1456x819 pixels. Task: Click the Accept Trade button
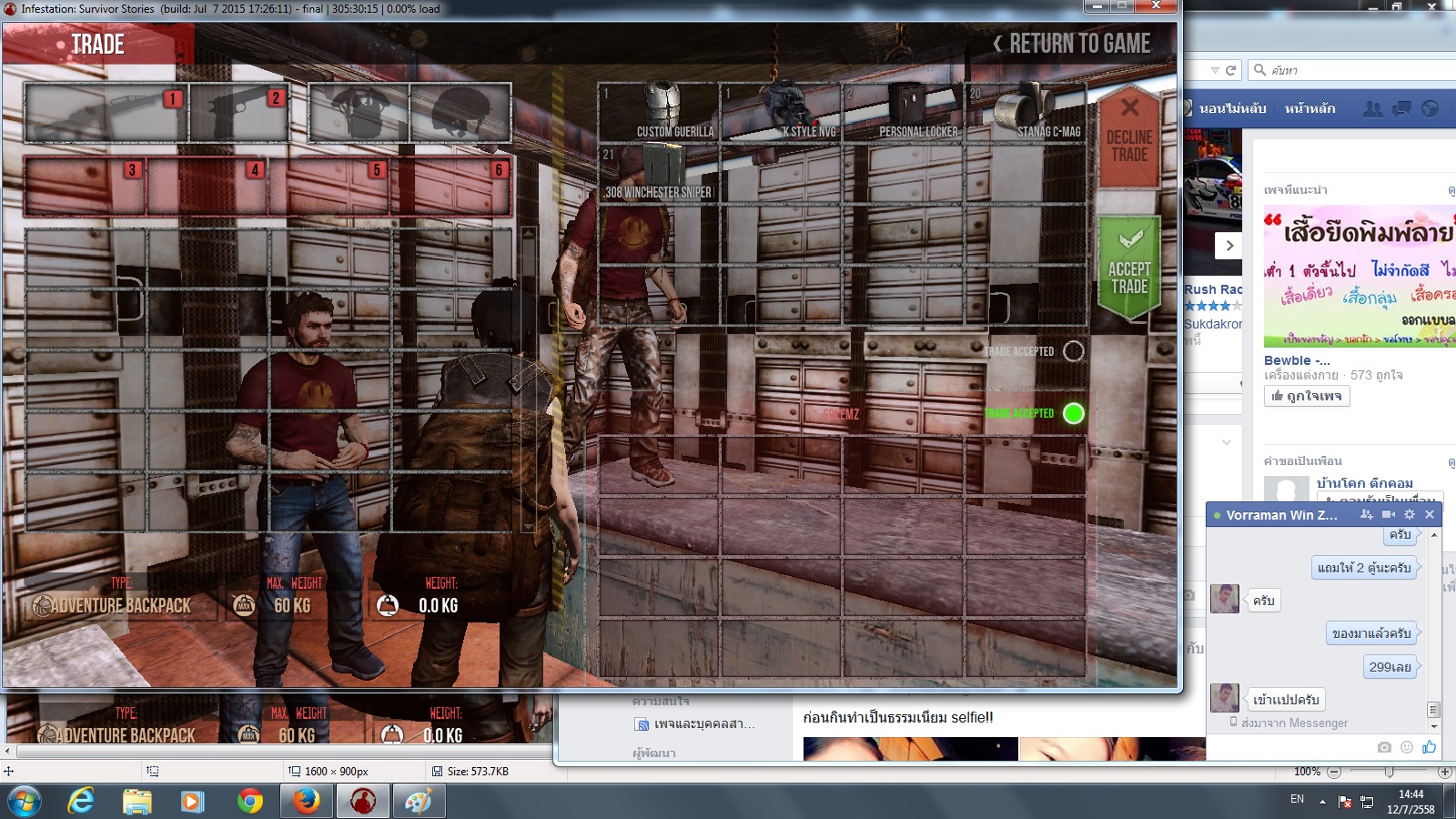coord(1128,267)
